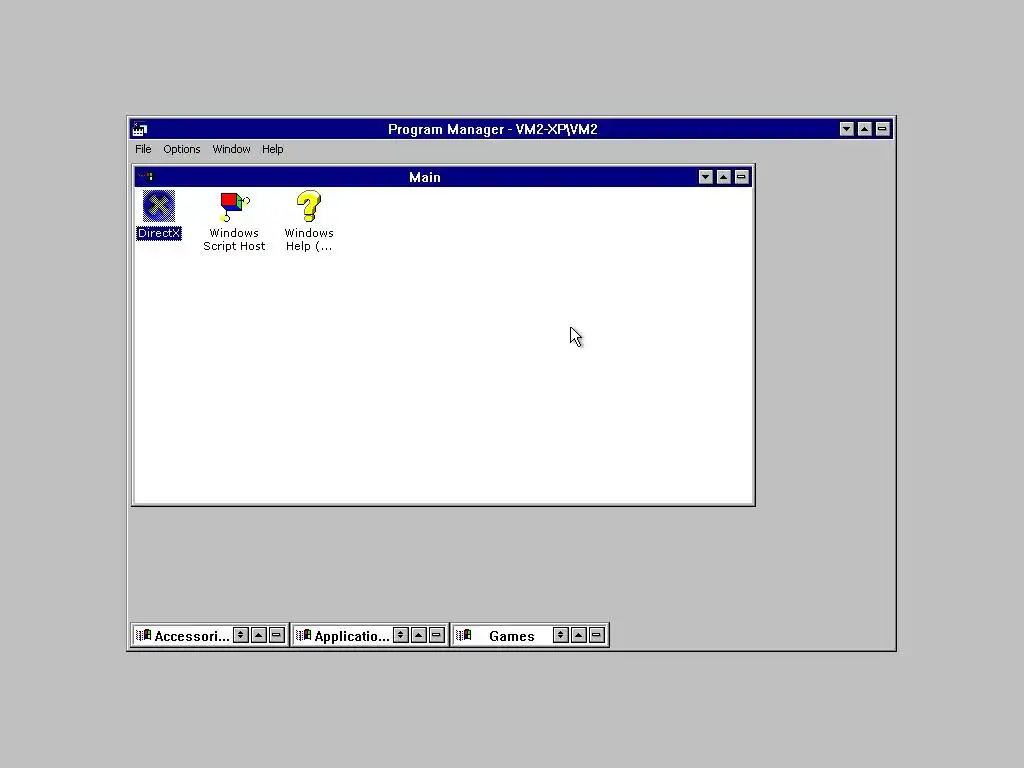Open Program Manager control menu icon

tap(140, 129)
